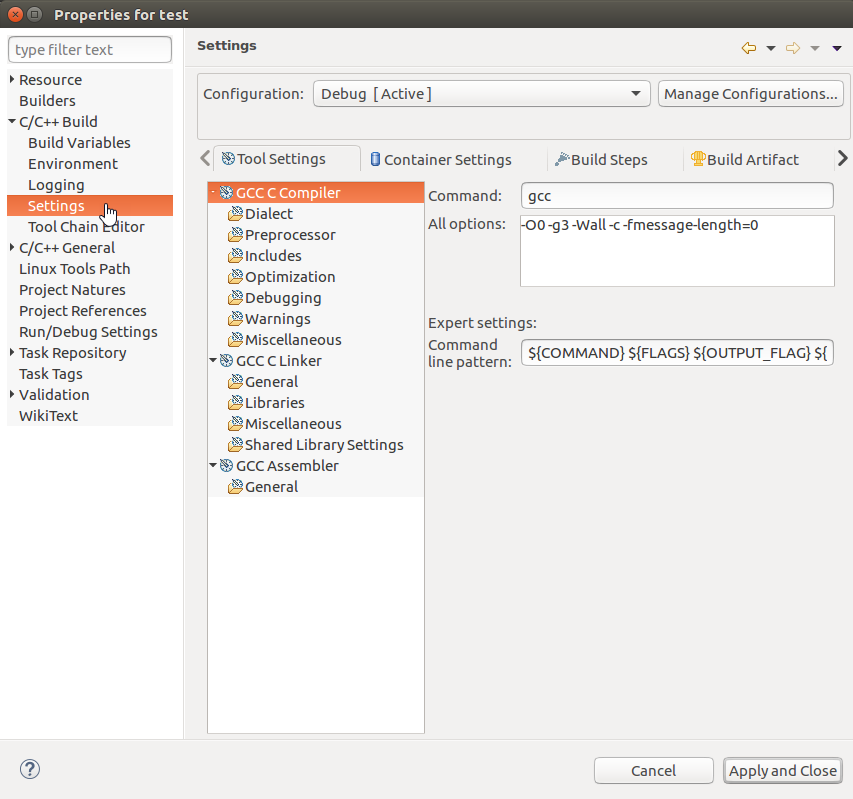
Task: Click the GCC C Linker tool icon
Action: coord(226,361)
